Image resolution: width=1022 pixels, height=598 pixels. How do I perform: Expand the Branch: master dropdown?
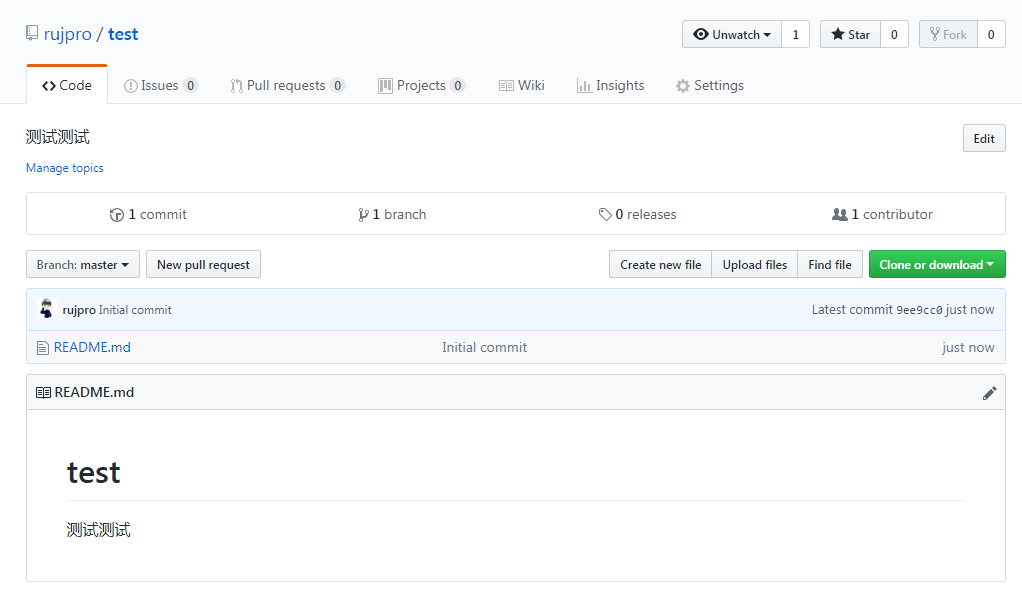tap(83, 265)
